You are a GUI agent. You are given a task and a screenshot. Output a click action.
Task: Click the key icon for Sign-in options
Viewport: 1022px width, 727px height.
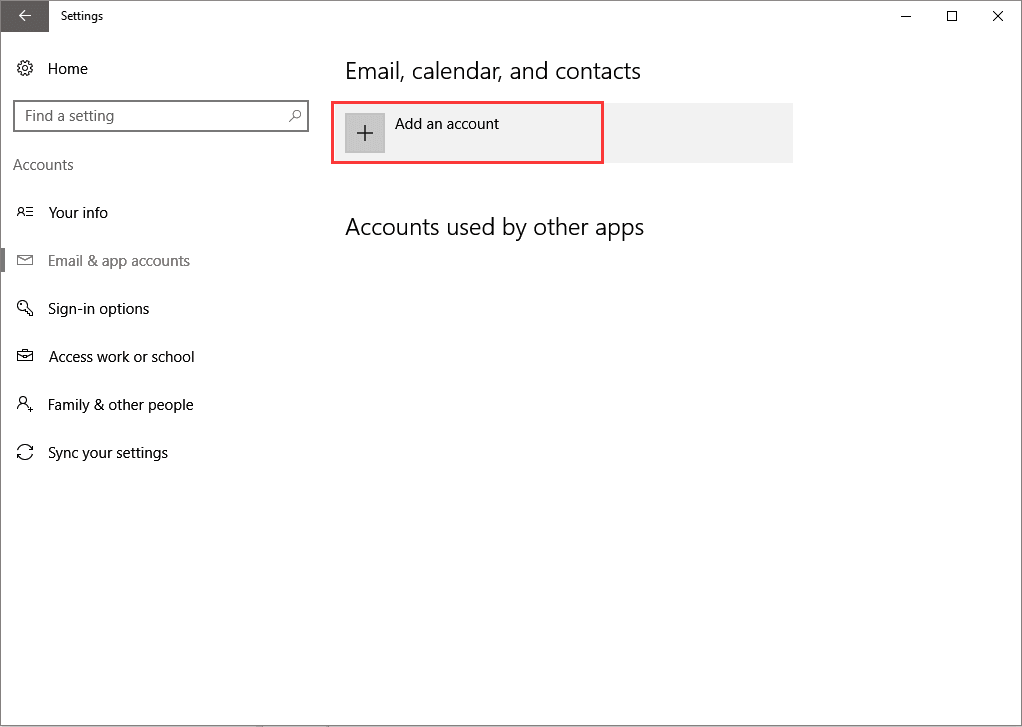click(x=25, y=309)
